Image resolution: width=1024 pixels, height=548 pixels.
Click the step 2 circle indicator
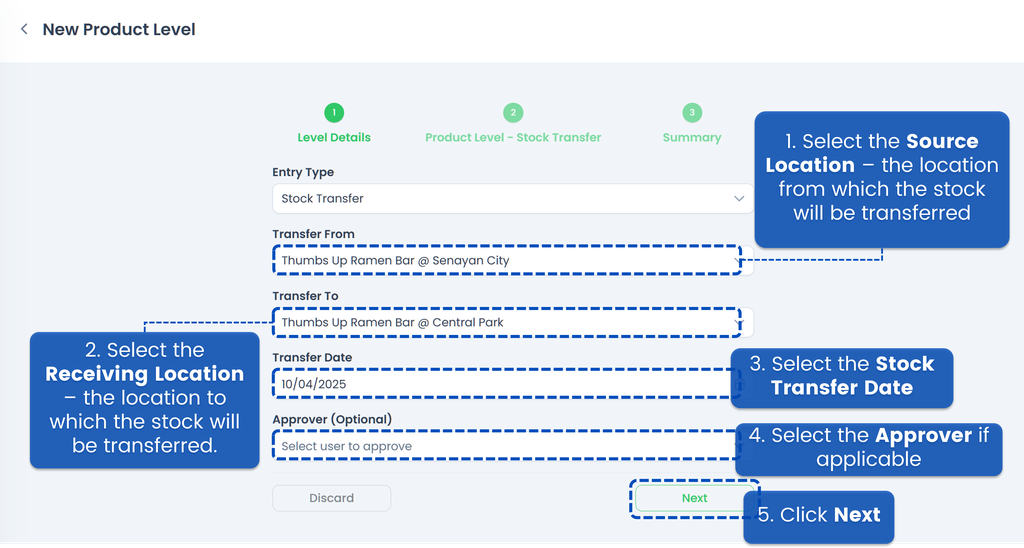[512, 113]
